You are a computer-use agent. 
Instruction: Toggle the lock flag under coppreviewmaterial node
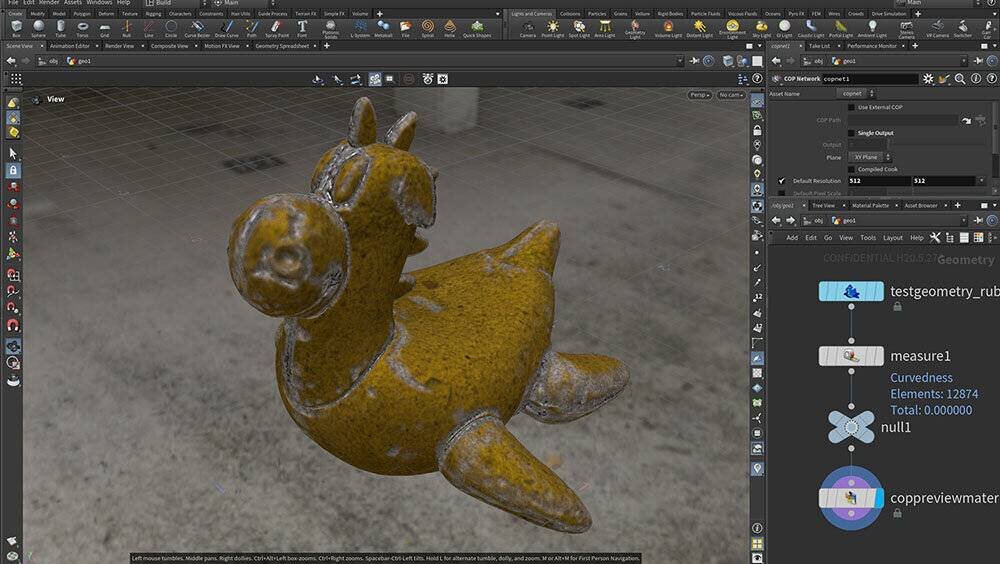(897, 513)
